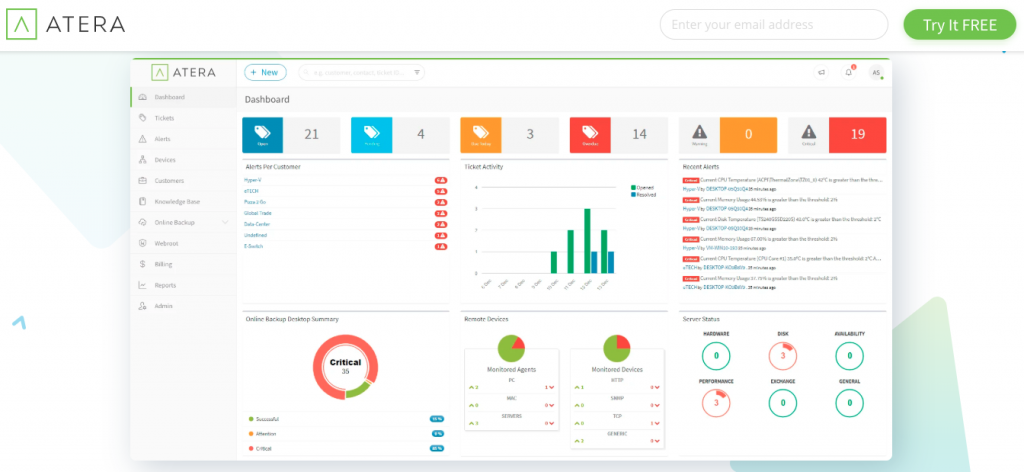The width and height of the screenshot is (1024, 472).
Task: Click the Alerts triangle icon in sidebar
Action: pyautogui.click(x=142, y=139)
